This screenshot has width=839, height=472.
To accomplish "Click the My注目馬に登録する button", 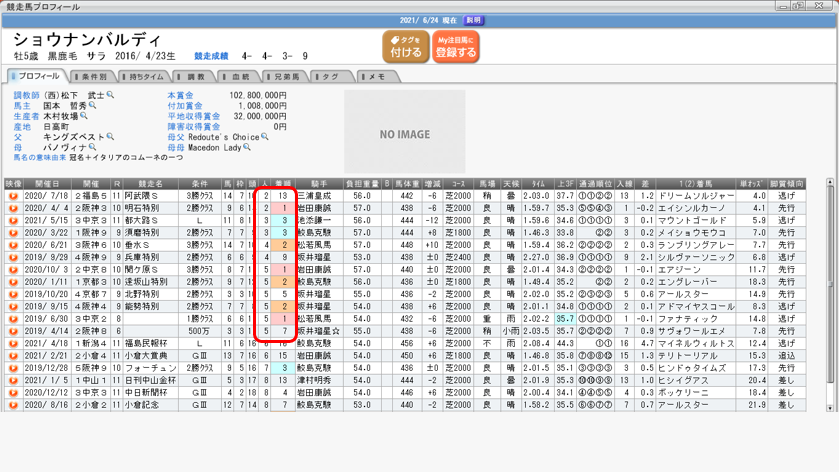I will 456,46.
